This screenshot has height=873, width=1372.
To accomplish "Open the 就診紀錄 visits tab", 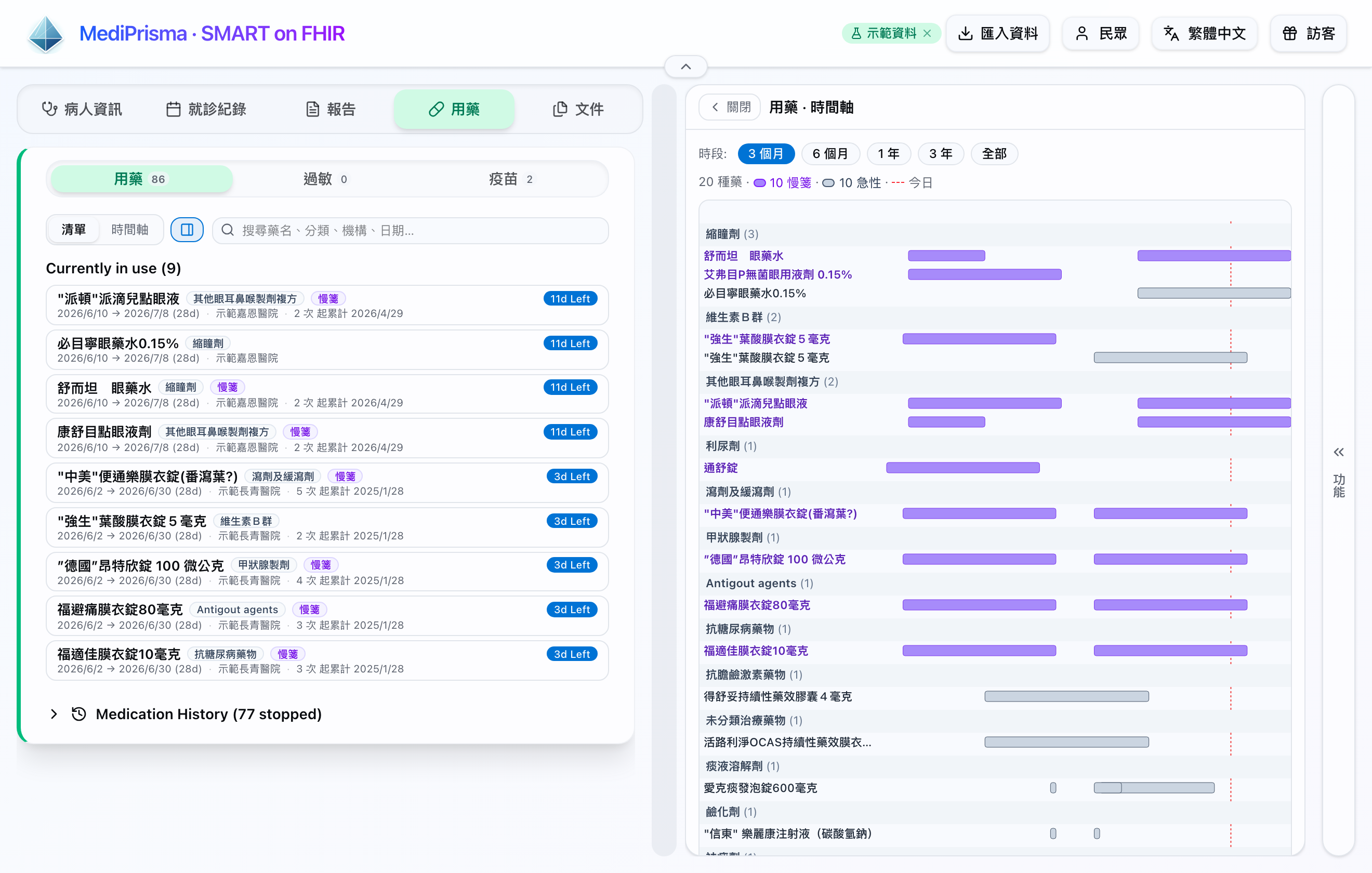I will (x=206, y=109).
